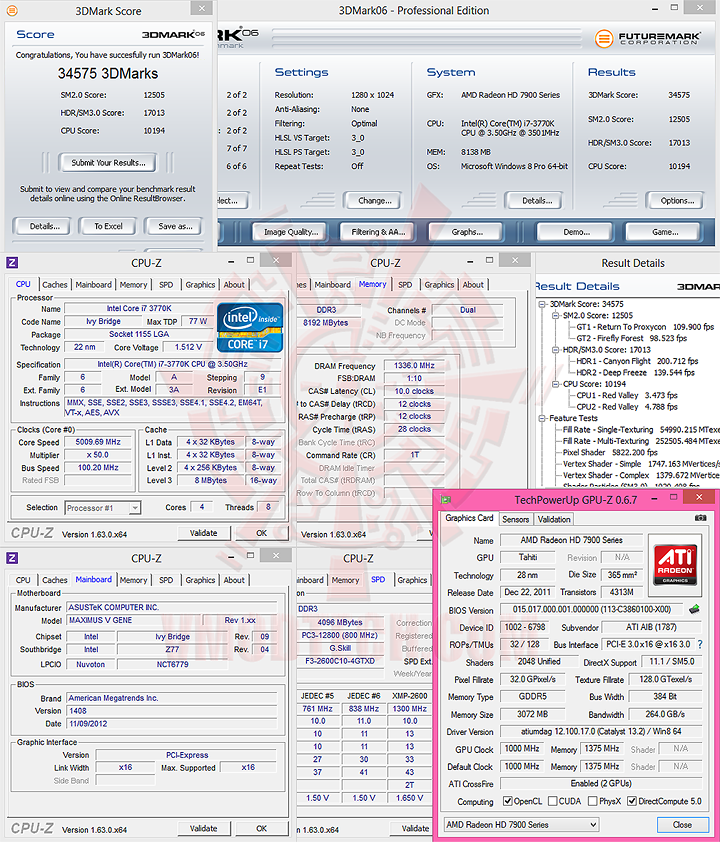
Task: Click Demo button in 3DMark06
Action: pyautogui.click(x=577, y=232)
